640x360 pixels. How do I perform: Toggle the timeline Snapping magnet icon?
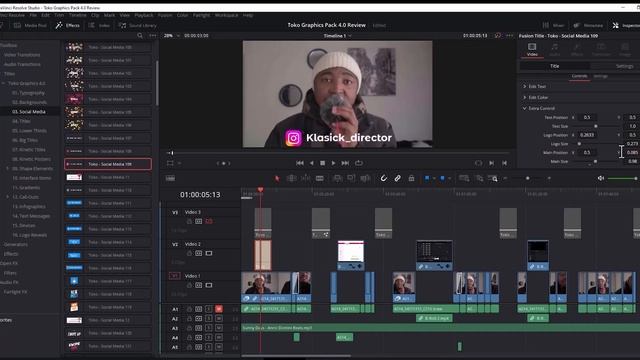[384, 178]
